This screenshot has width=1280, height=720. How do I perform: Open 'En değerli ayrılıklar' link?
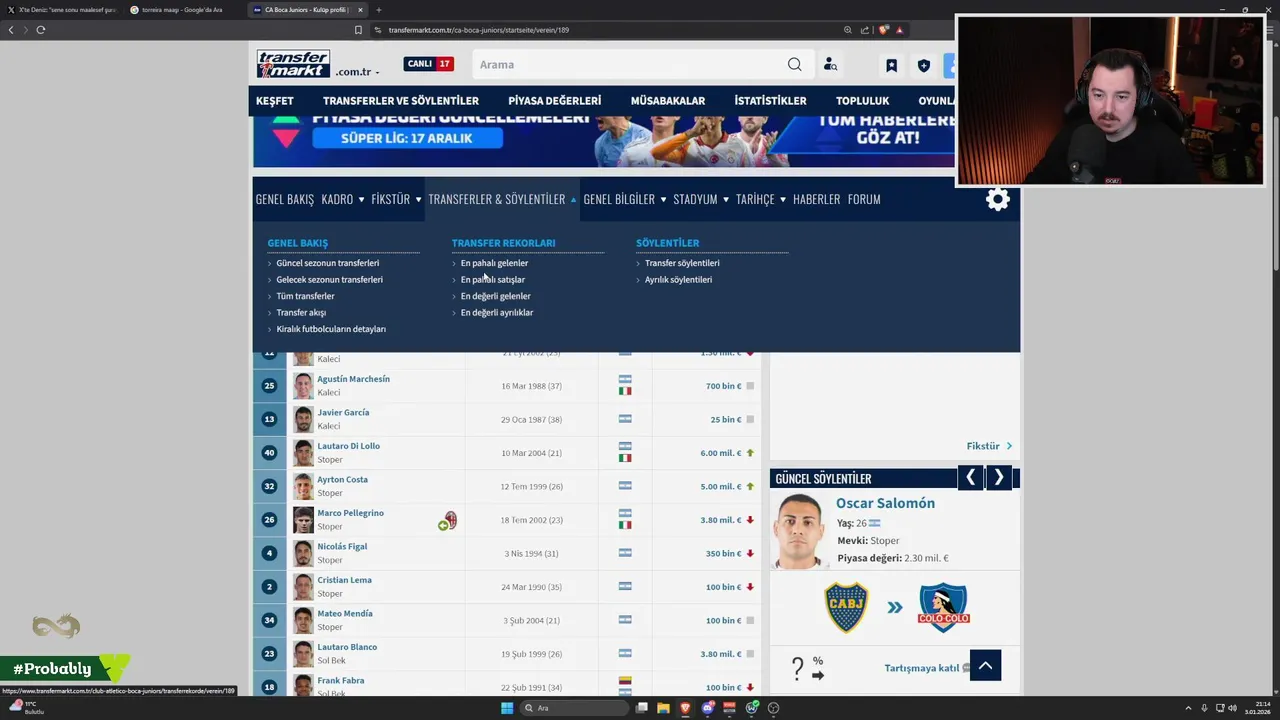(x=496, y=313)
